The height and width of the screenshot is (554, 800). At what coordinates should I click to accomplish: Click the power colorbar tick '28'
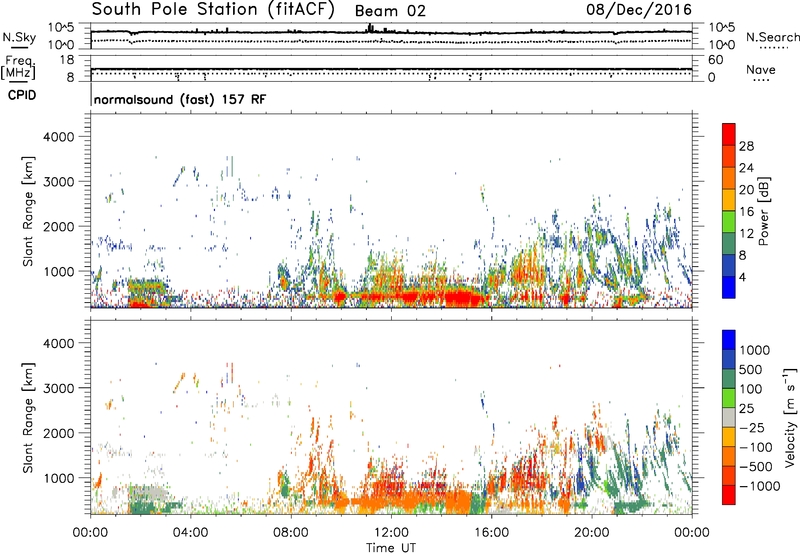pos(746,146)
